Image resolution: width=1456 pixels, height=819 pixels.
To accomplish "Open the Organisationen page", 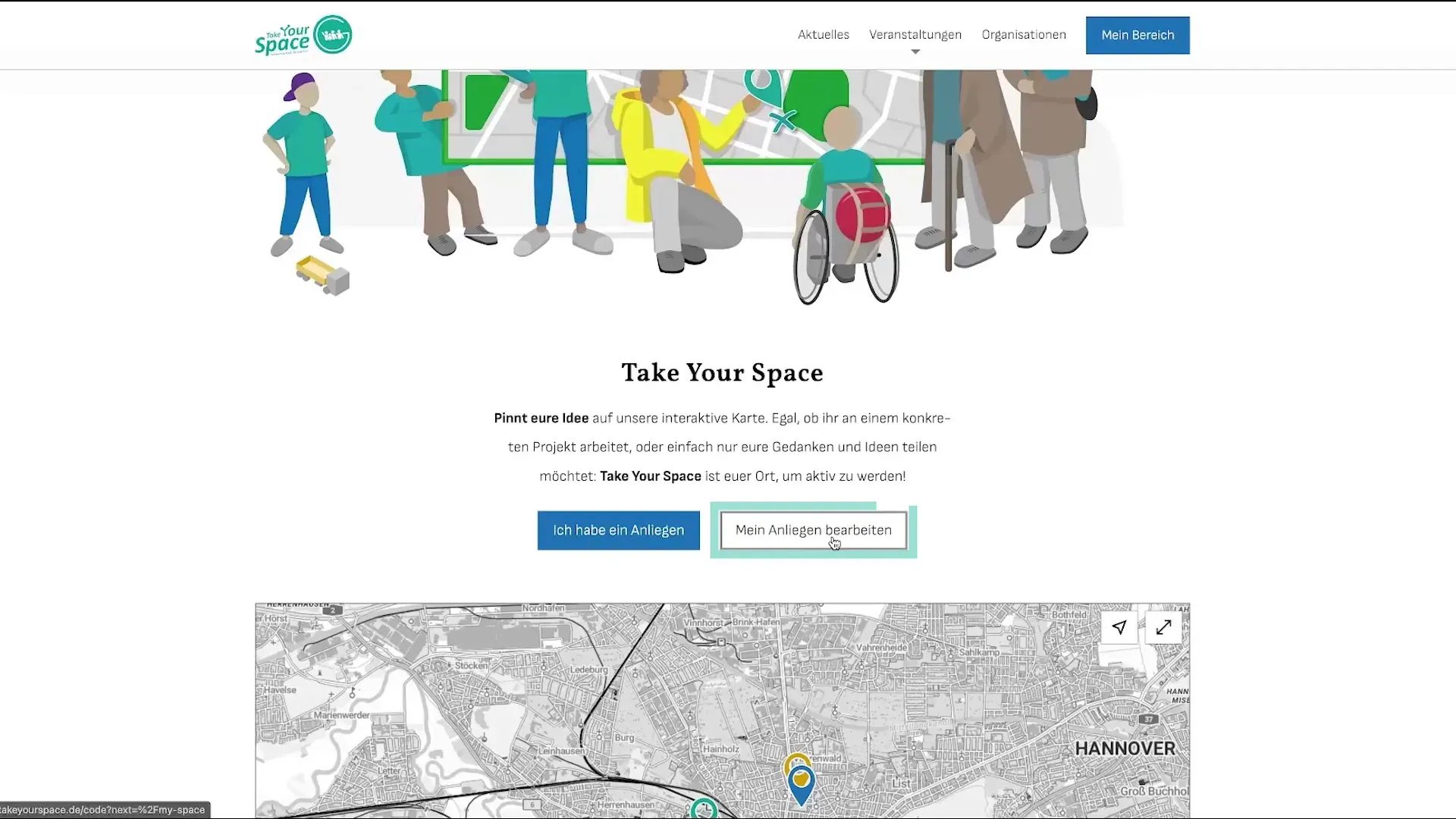I will (1024, 35).
